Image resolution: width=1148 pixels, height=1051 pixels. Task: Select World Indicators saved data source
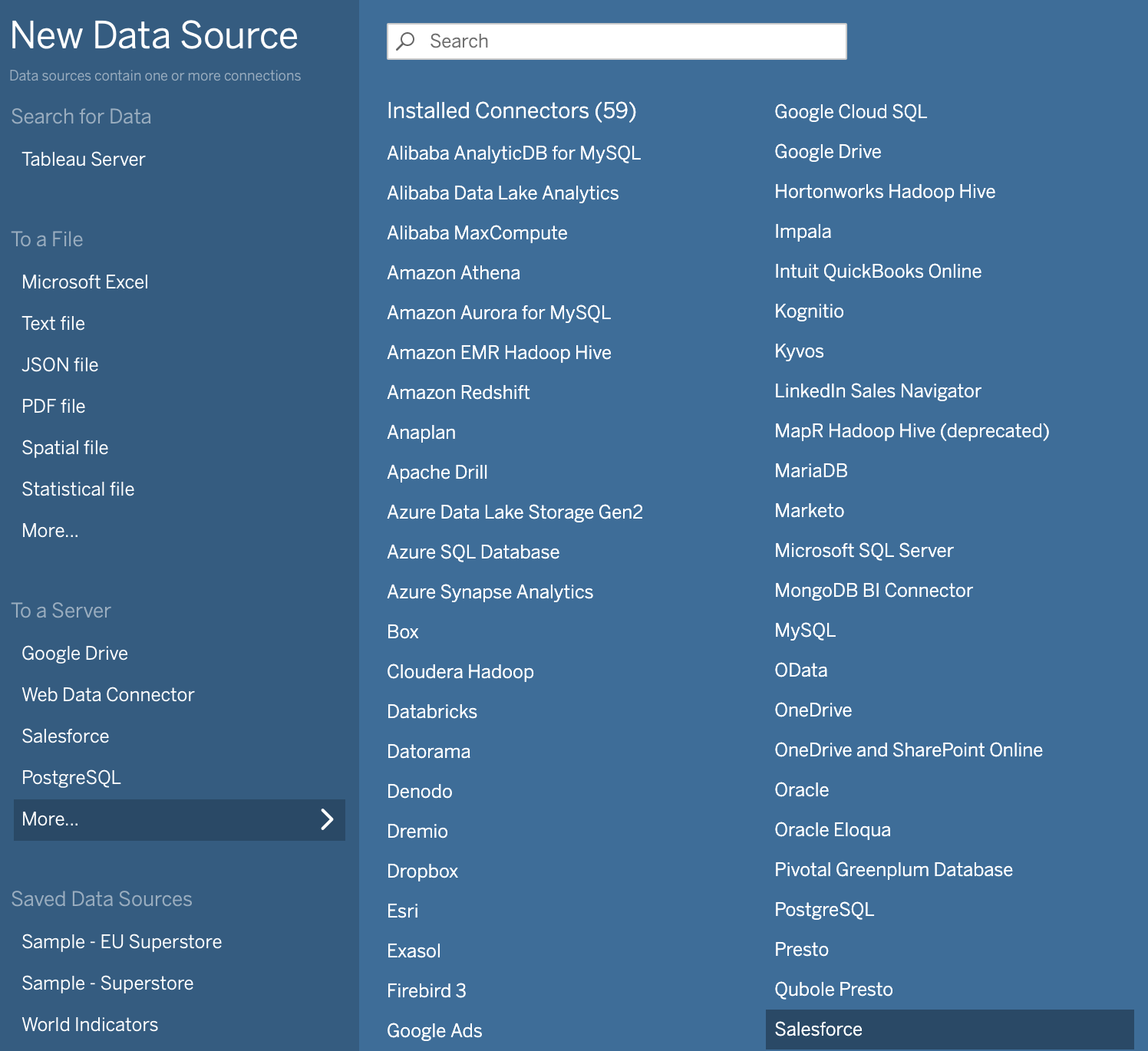click(90, 1025)
